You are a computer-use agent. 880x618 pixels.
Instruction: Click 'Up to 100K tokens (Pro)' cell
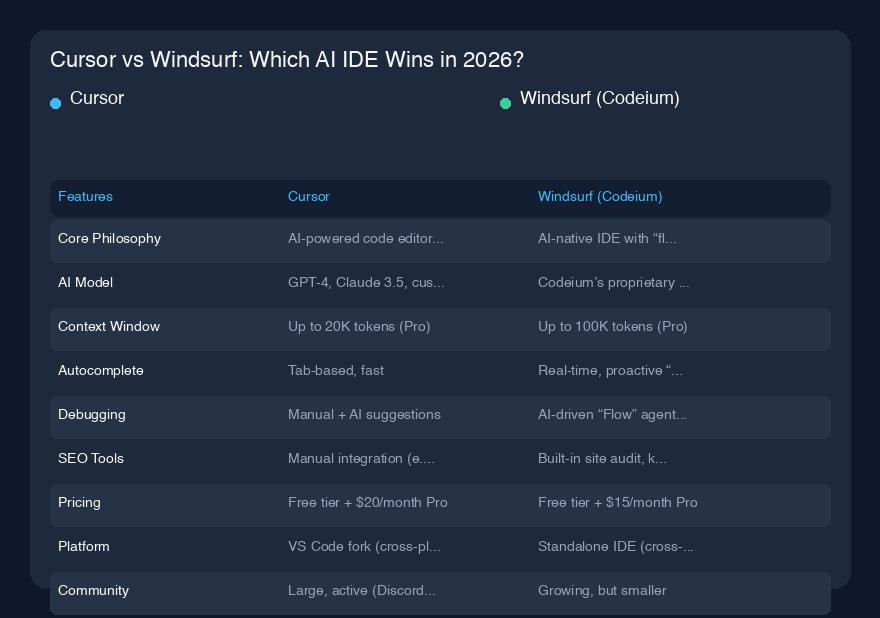click(612, 327)
